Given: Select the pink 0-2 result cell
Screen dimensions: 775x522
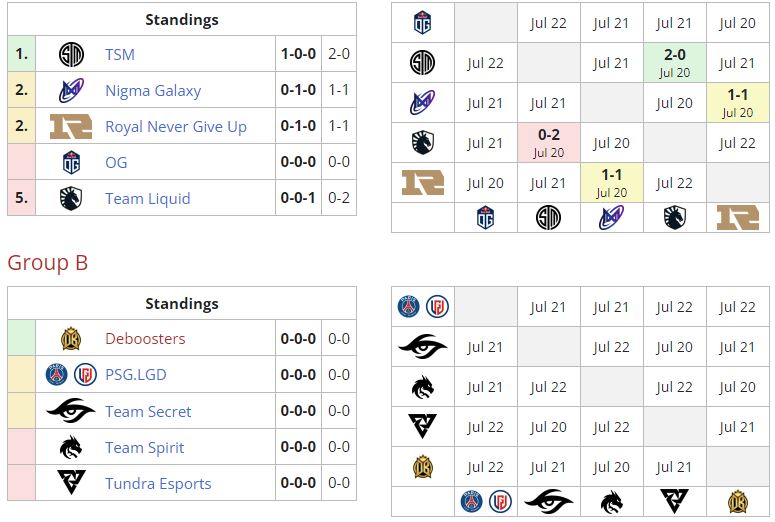Looking at the screenshot, I should coord(548,143).
